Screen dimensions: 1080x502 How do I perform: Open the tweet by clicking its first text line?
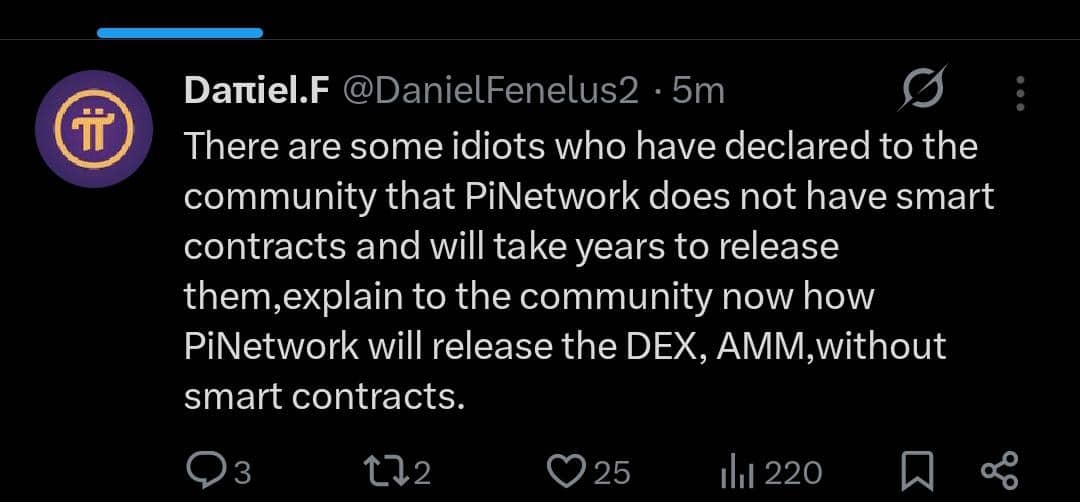pos(580,147)
